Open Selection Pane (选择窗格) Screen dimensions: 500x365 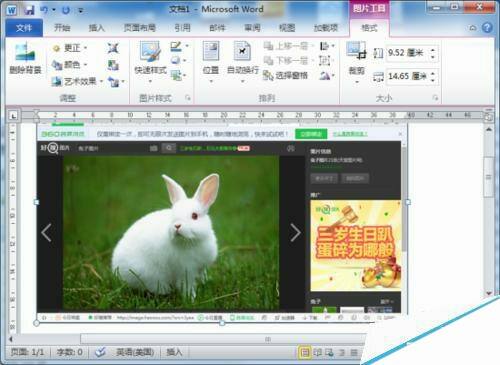(286, 76)
